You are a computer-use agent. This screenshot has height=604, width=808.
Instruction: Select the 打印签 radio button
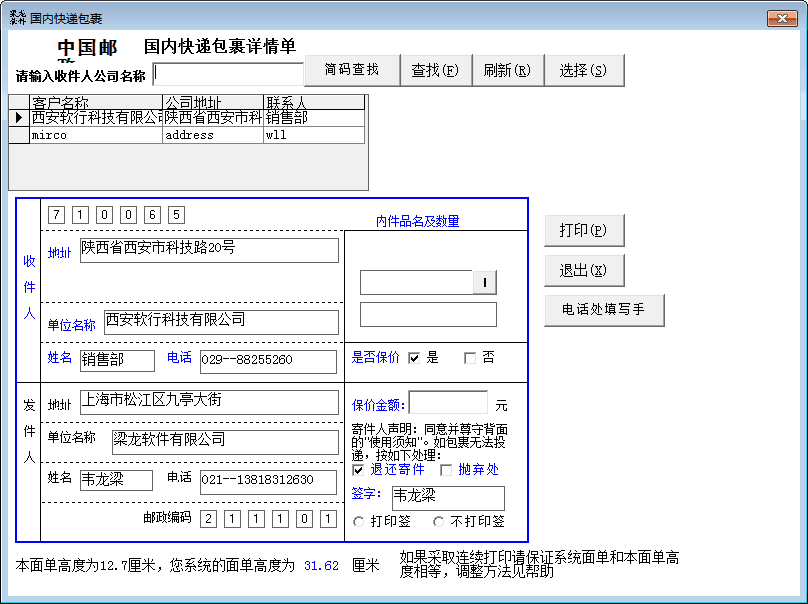pyautogui.click(x=358, y=522)
